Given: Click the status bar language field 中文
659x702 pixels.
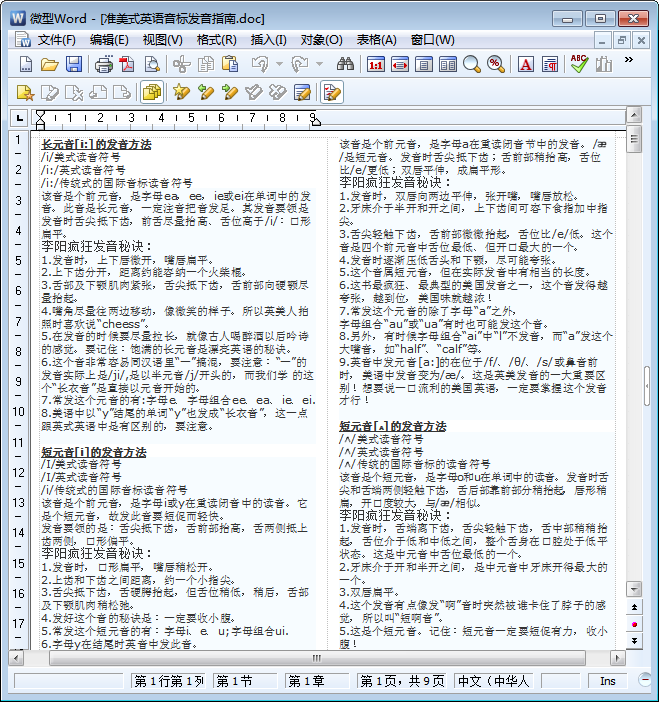Looking at the screenshot, I should pos(494,681).
